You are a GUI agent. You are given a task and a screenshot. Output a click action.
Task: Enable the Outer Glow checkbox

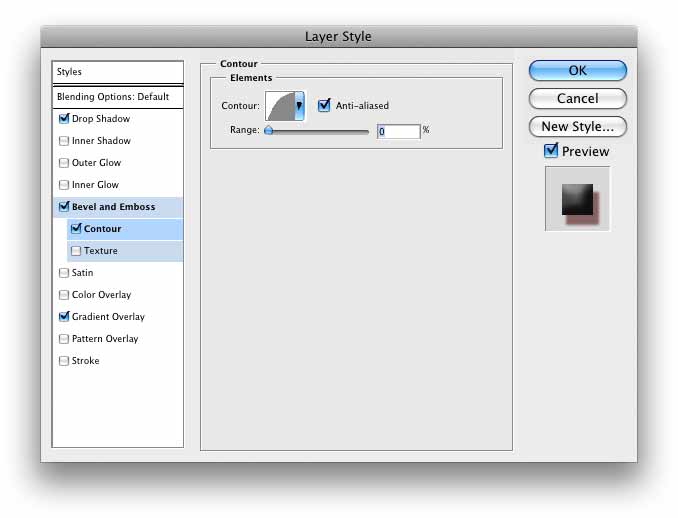[64, 163]
